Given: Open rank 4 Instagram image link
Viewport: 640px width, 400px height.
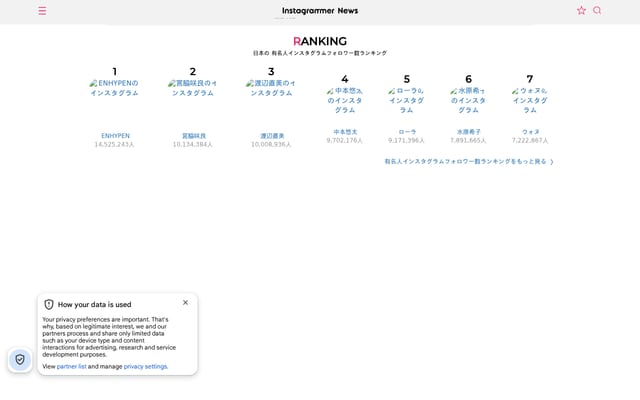Looking at the screenshot, I should [345, 100].
